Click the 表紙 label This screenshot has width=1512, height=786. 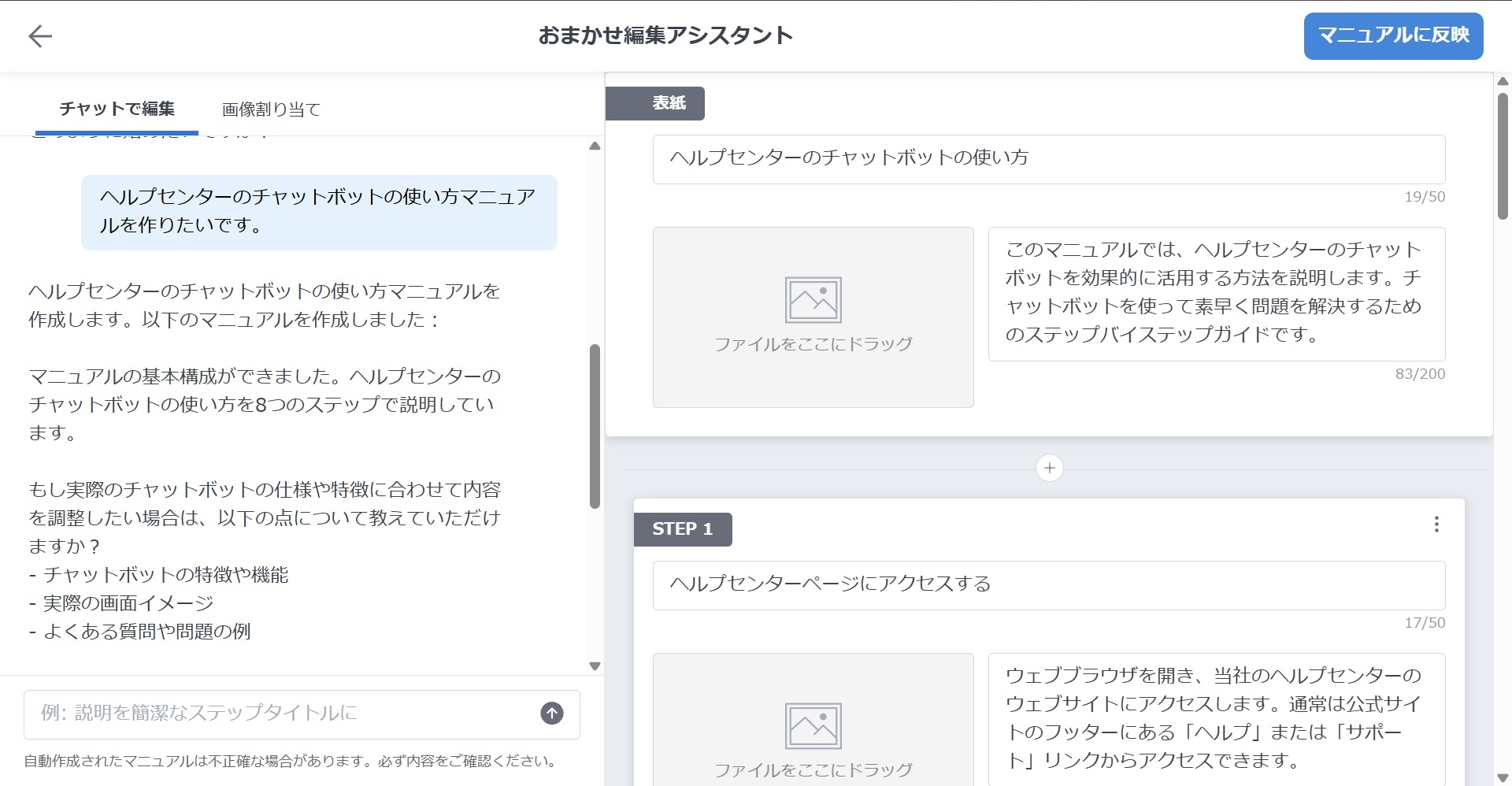(x=655, y=103)
